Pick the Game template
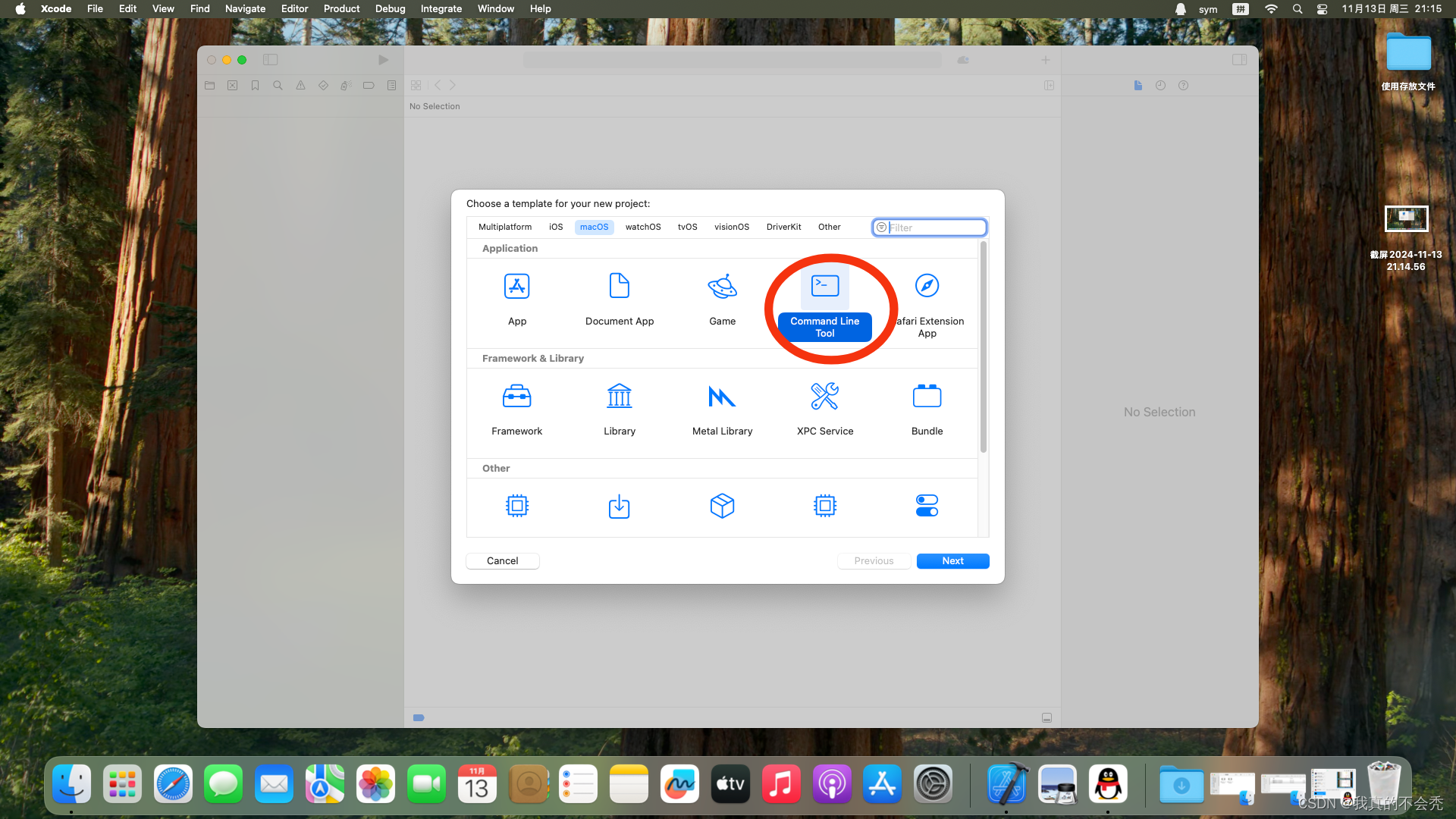This screenshot has height=819, width=1456. tap(723, 300)
